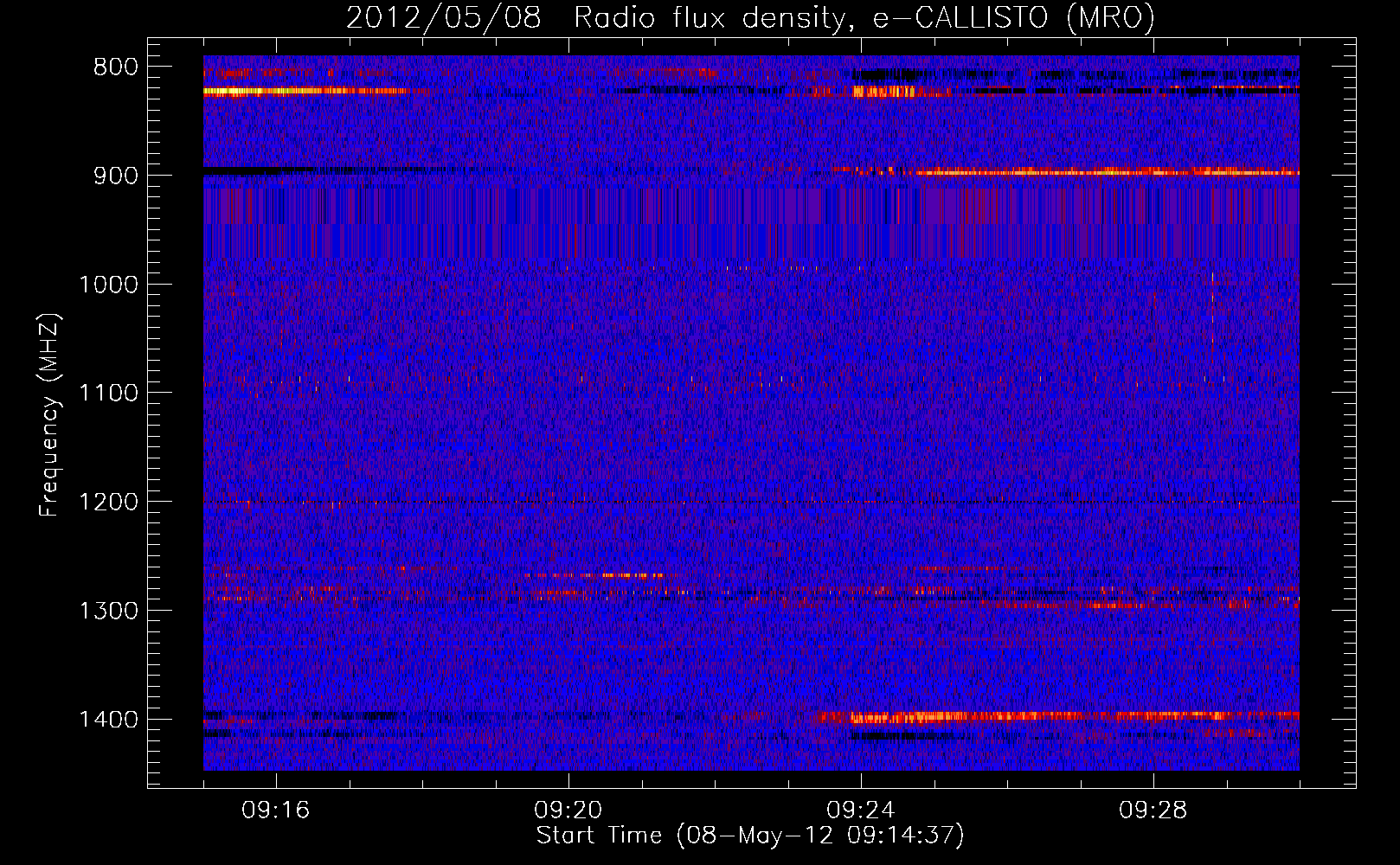Click the 09:20 time tick label
The height and width of the screenshot is (865, 1400).
[568, 811]
